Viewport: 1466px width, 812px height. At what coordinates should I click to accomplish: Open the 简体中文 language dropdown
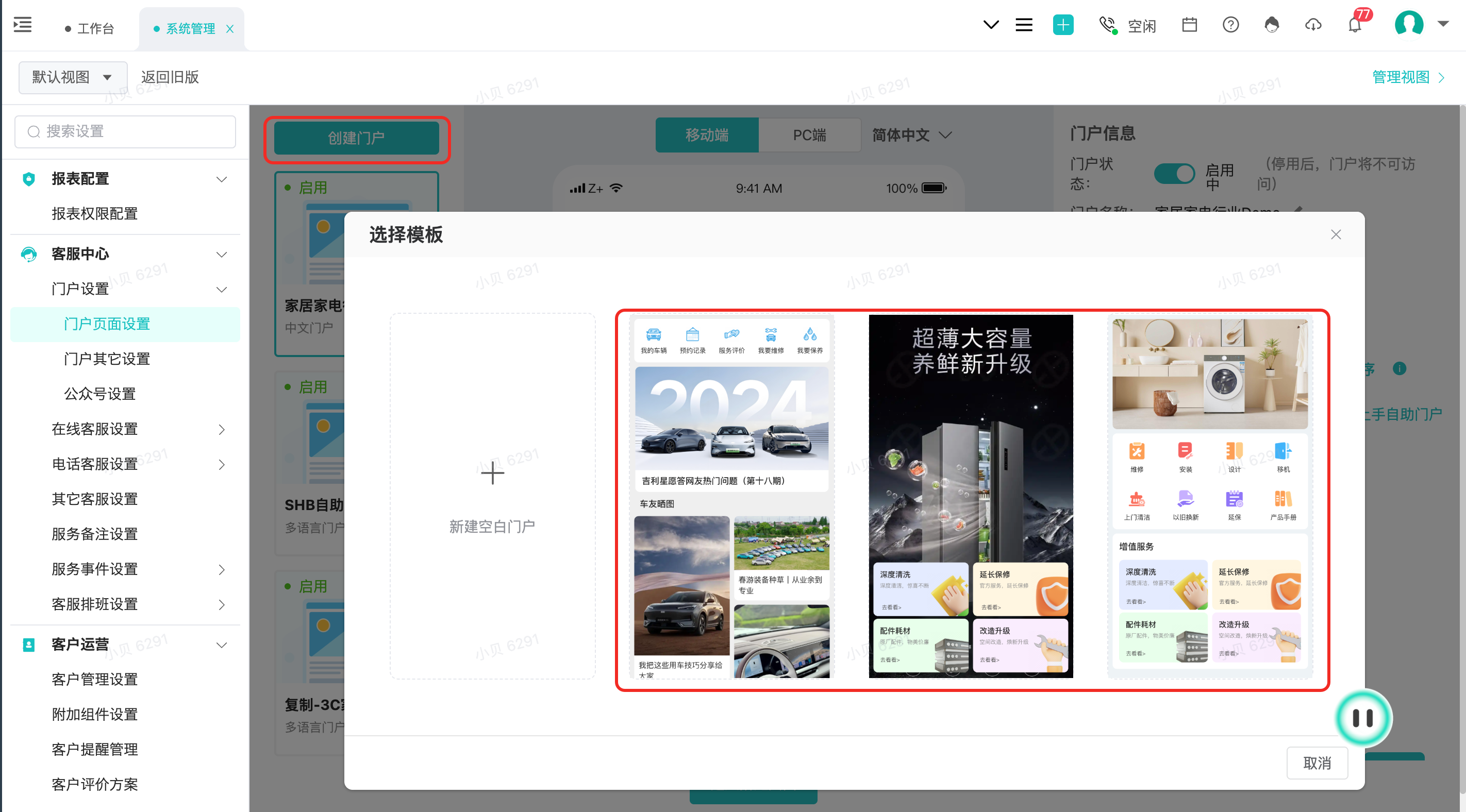913,136
